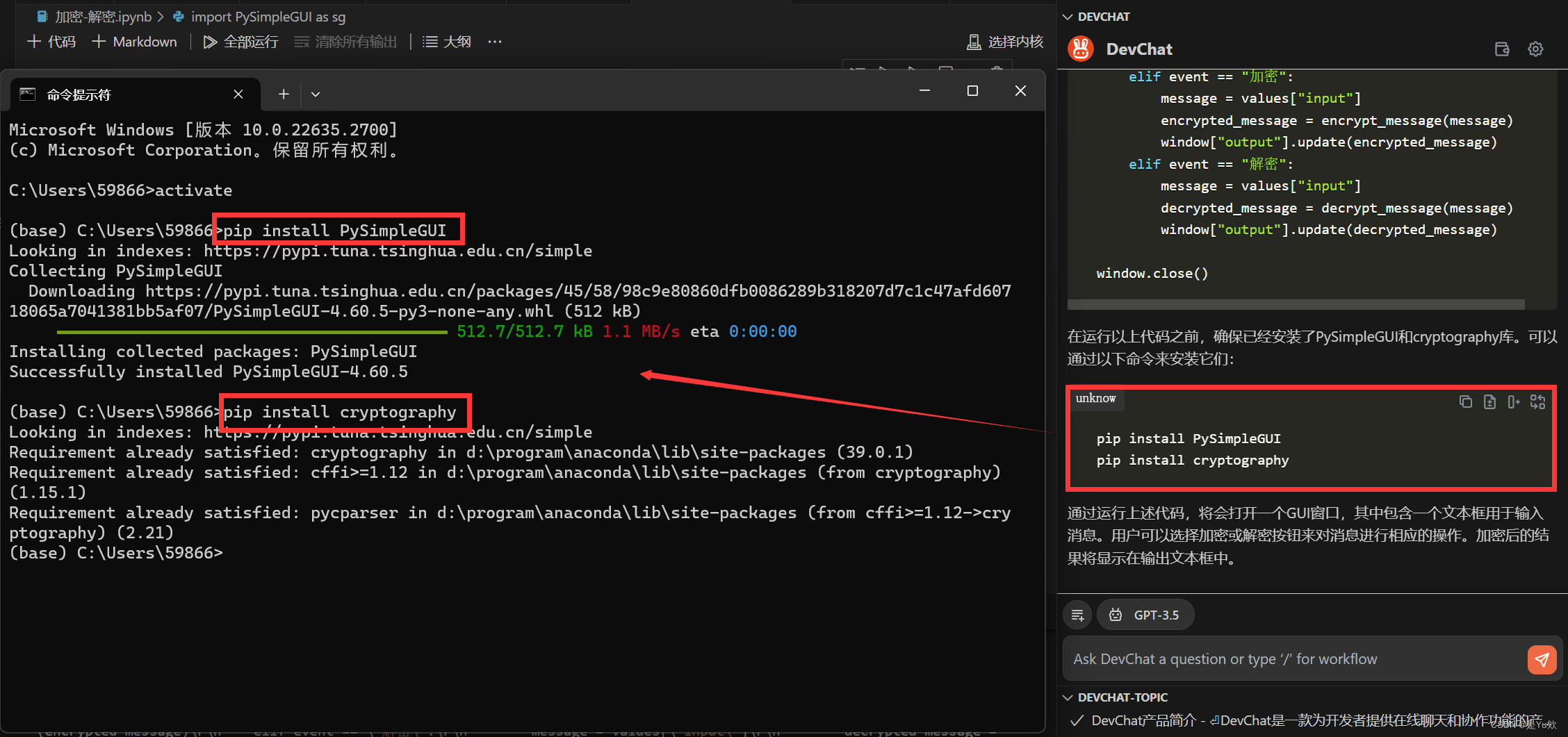Create new file from pip code block

[1489, 401]
